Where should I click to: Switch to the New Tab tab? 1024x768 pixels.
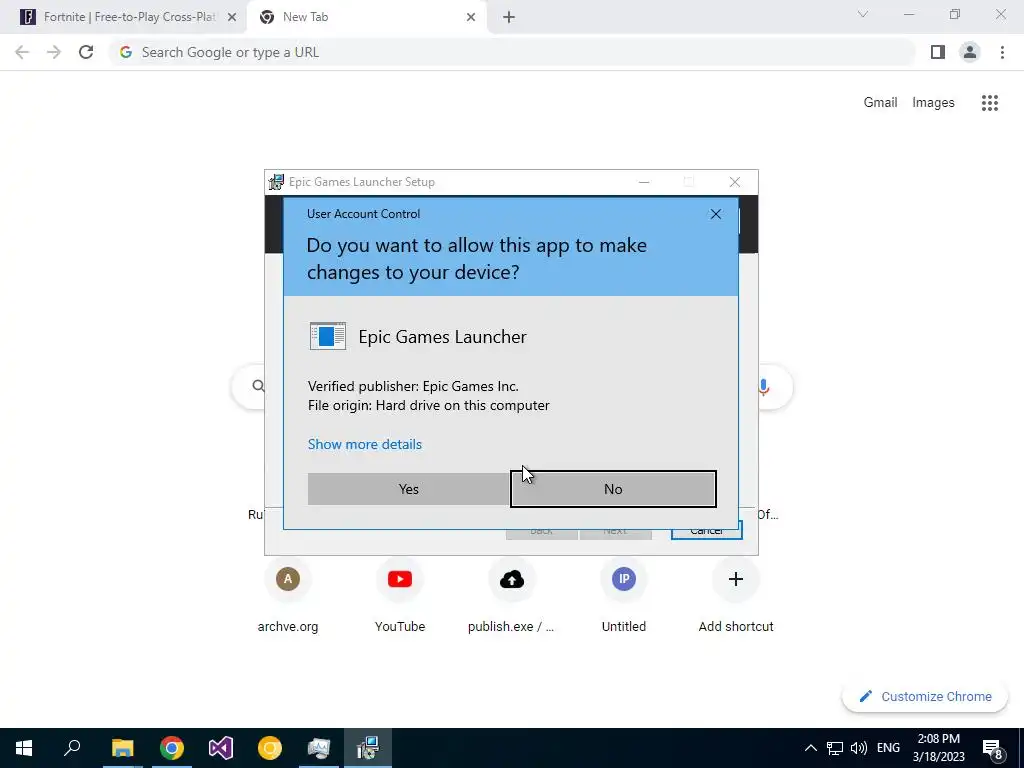coord(366,17)
